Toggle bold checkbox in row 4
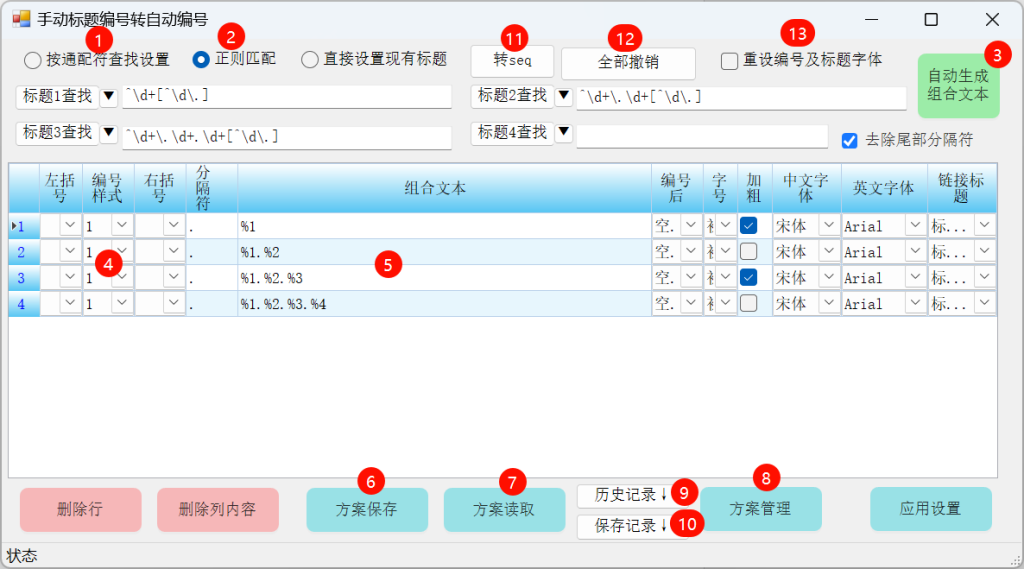 pos(748,303)
